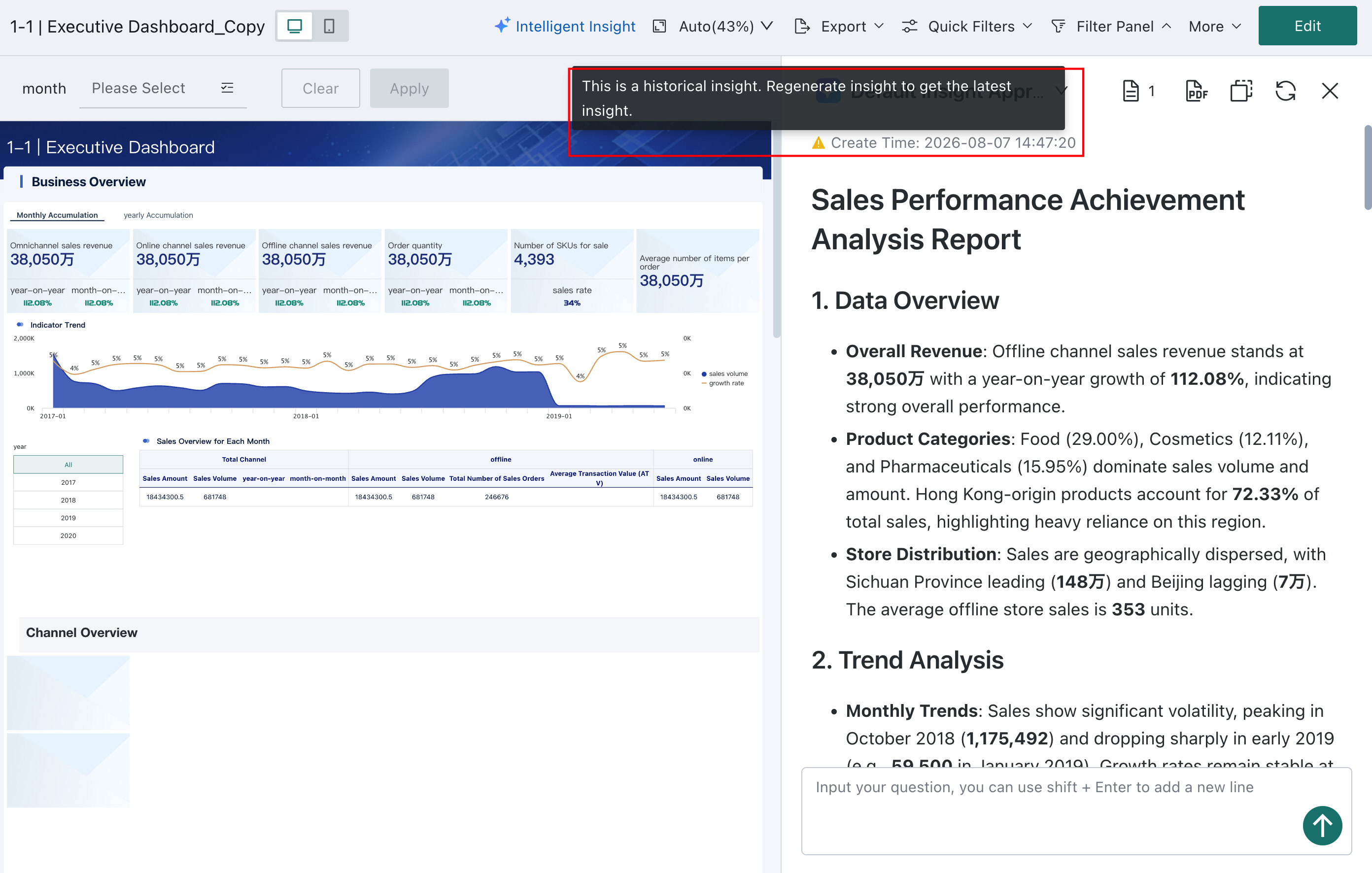The width and height of the screenshot is (1372, 873).
Task: Click the Create Time timestamp text
Action: [953, 143]
